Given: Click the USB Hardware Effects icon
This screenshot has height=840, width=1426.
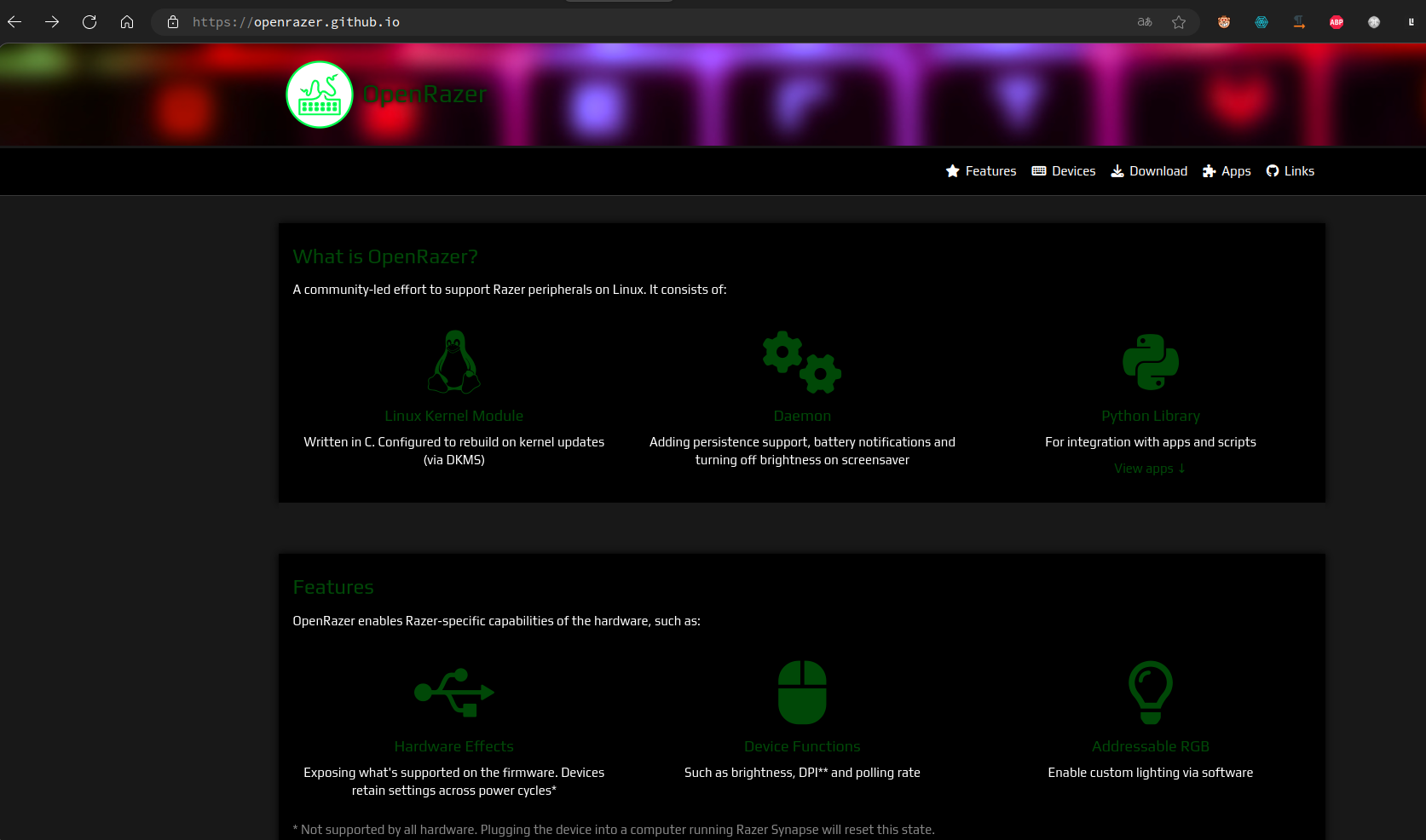Looking at the screenshot, I should click(454, 693).
